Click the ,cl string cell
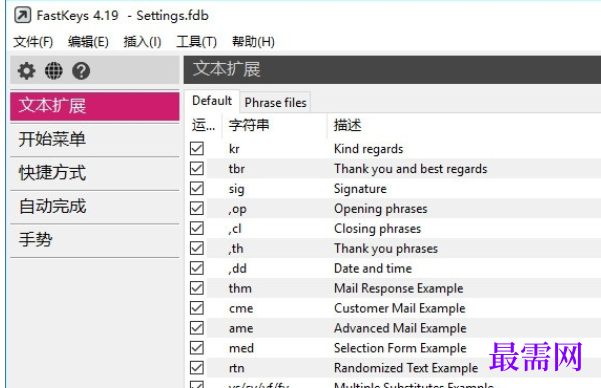Screen dimensions: 601x388 (x=235, y=229)
